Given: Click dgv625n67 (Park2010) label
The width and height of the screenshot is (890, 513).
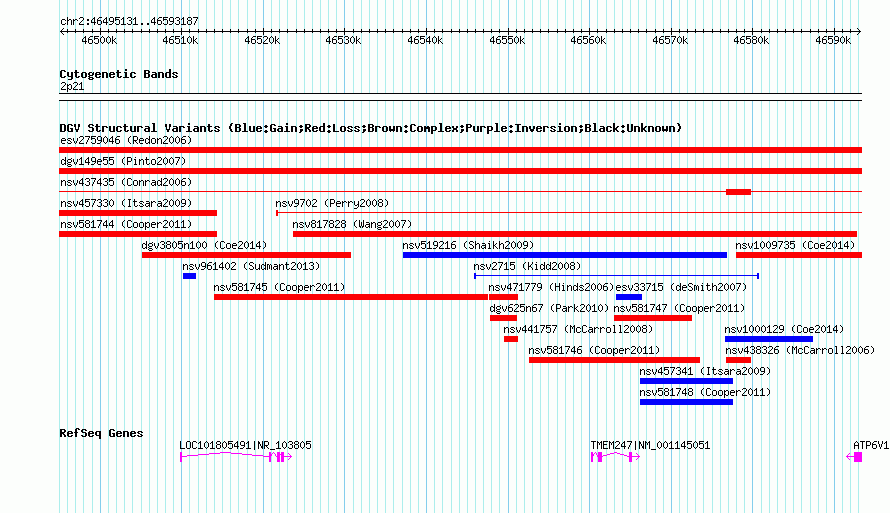Looking at the screenshot, I should coord(549,308).
